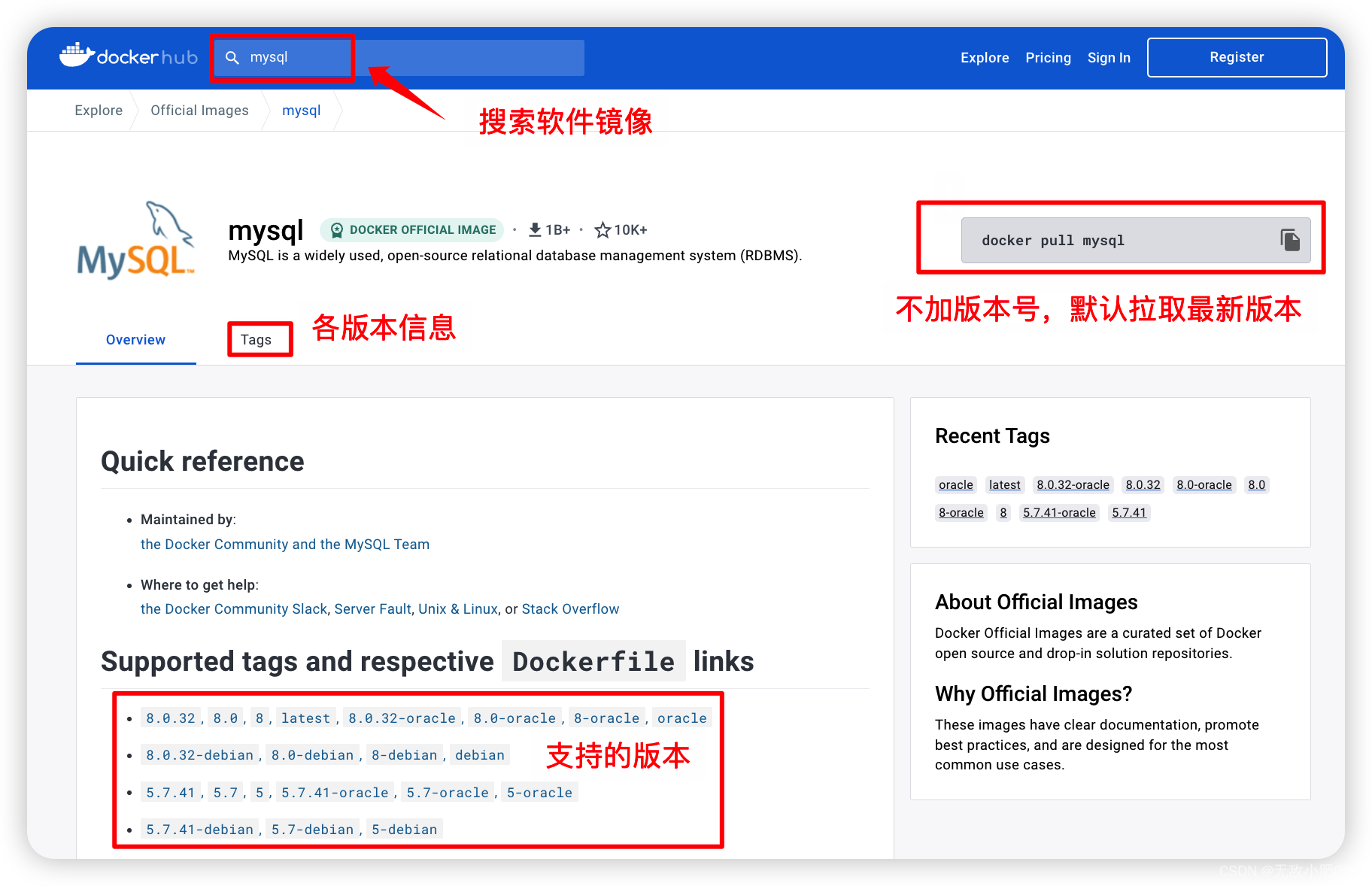Click the 5.7.41 Dockerfile tag link

(x=171, y=793)
